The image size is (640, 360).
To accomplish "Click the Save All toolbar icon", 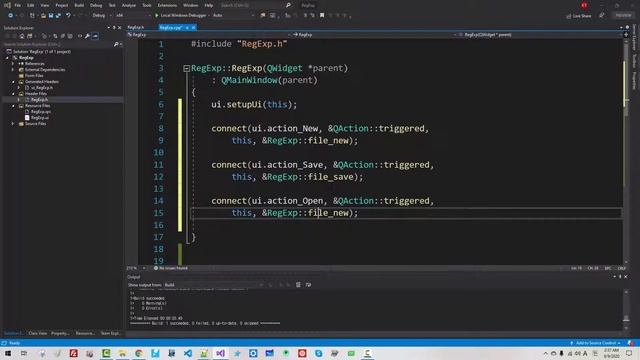I will (x=58, y=16).
